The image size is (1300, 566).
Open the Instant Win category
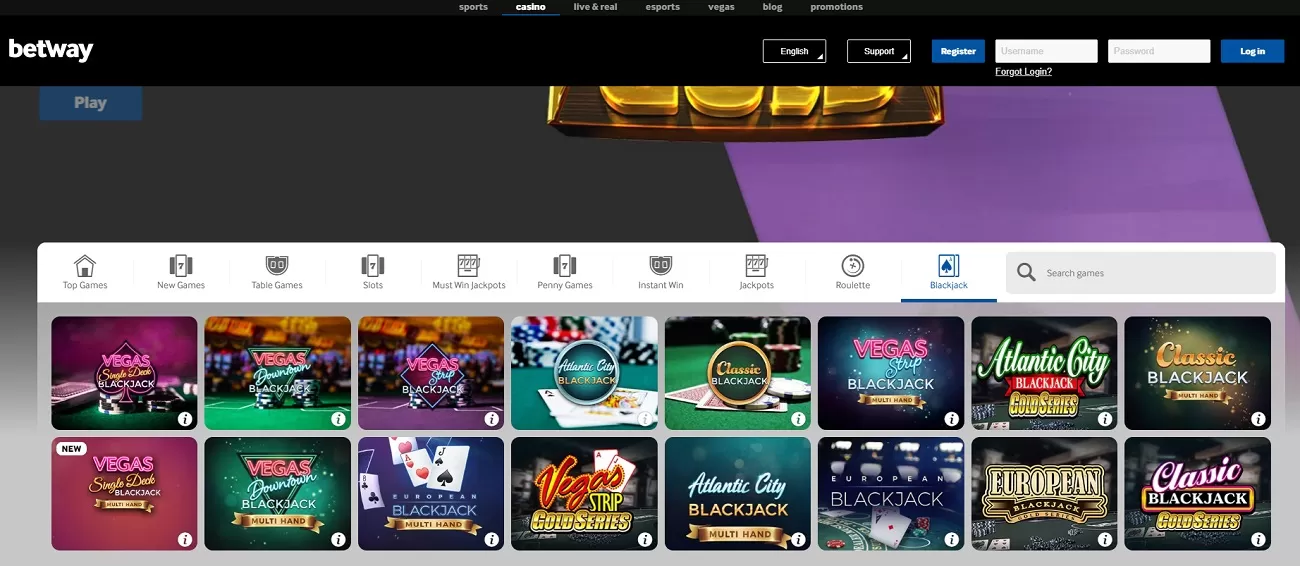[x=661, y=272]
